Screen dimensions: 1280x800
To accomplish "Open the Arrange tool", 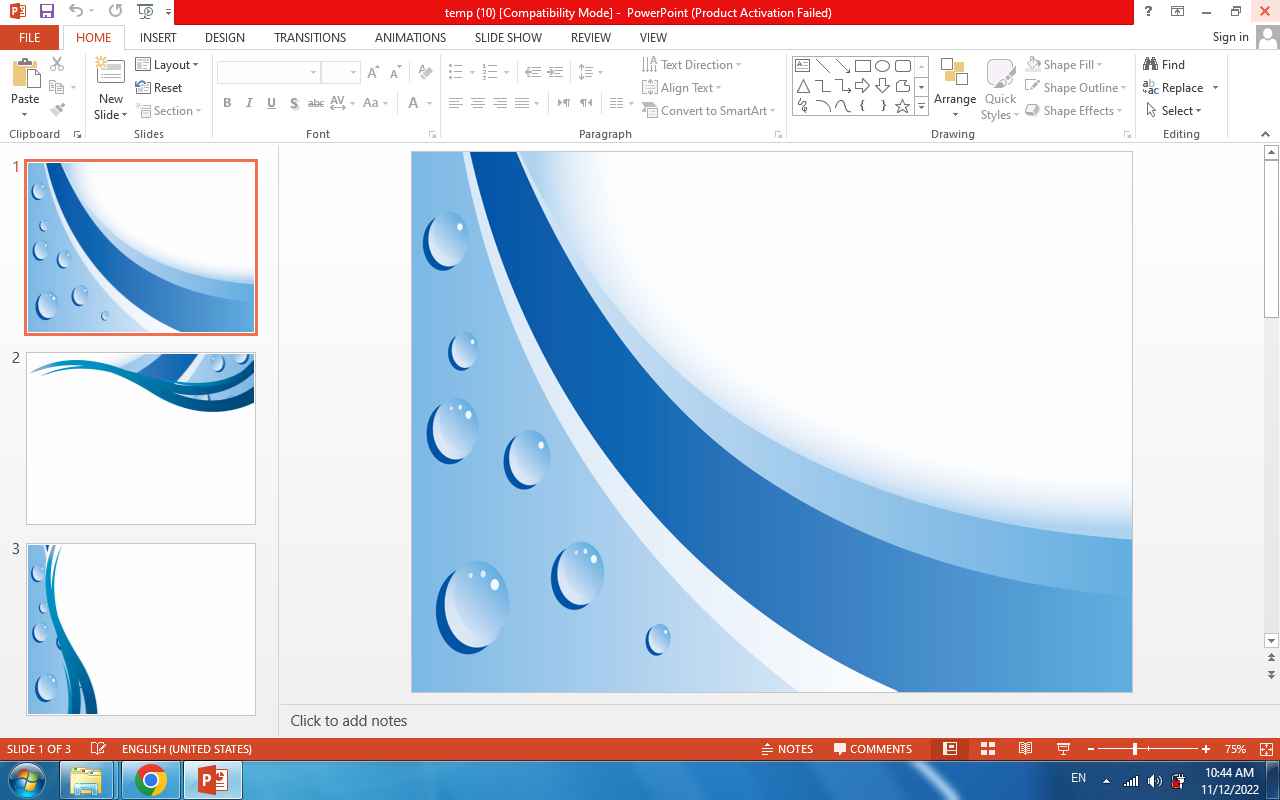I will click(954, 88).
